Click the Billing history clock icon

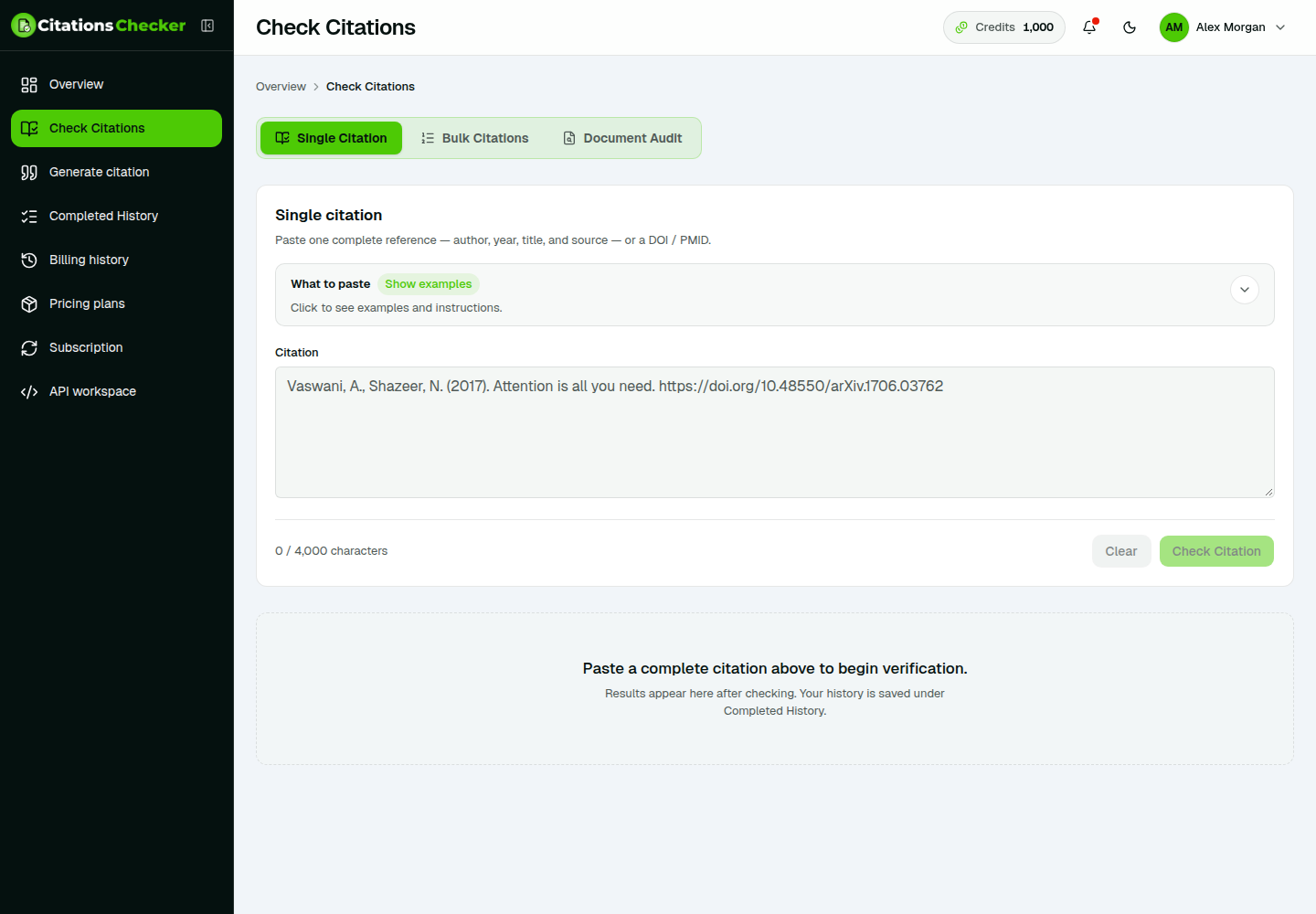click(x=29, y=260)
